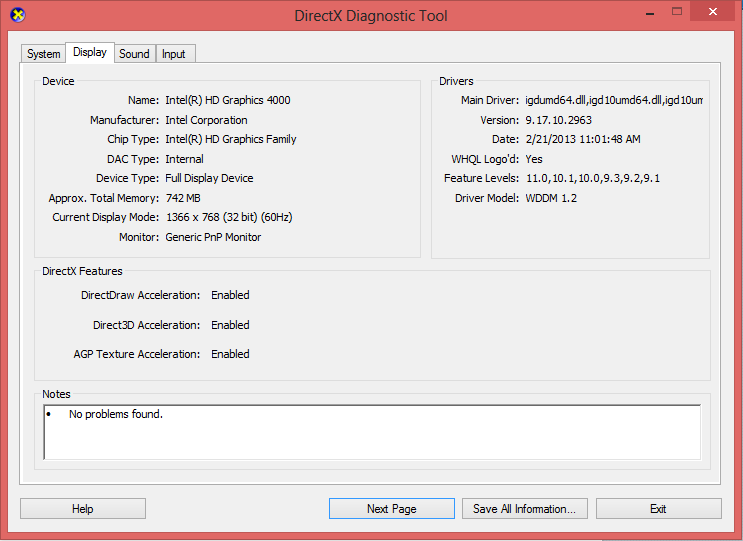The image size is (743, 541).
Task: Switch to the System tab
Action: (x=43, y=54)
